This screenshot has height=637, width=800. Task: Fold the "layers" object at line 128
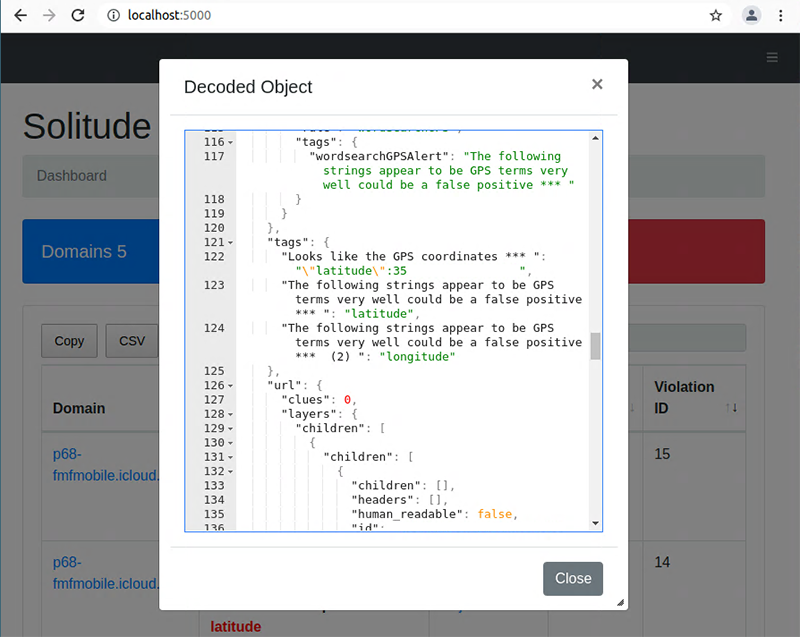pyautogui.click(x=230, y=414)
